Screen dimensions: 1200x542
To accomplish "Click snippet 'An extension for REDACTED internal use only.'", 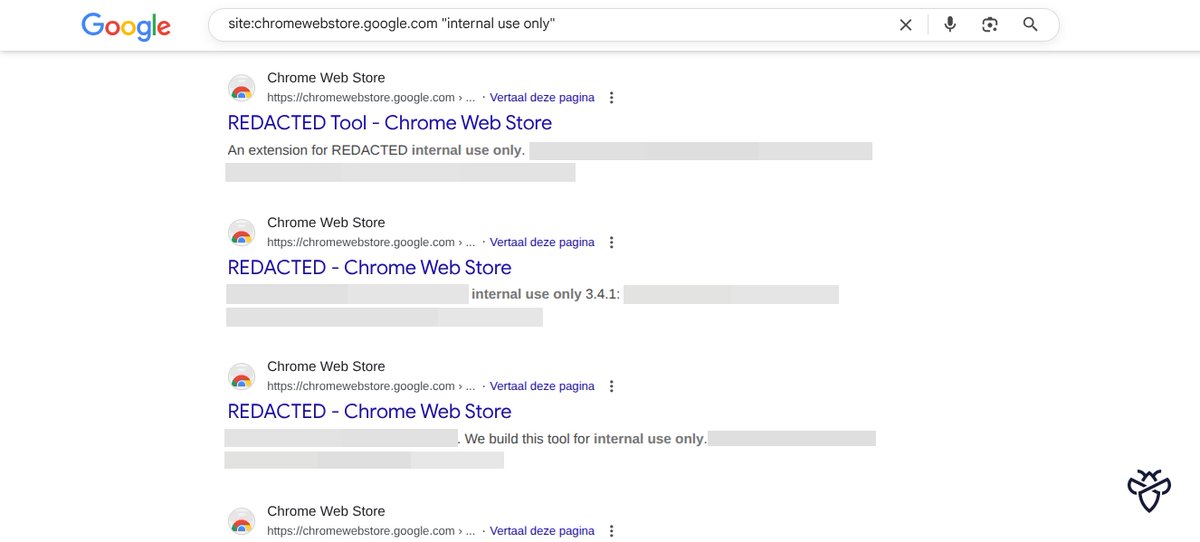I will click(x=376, y=151).
